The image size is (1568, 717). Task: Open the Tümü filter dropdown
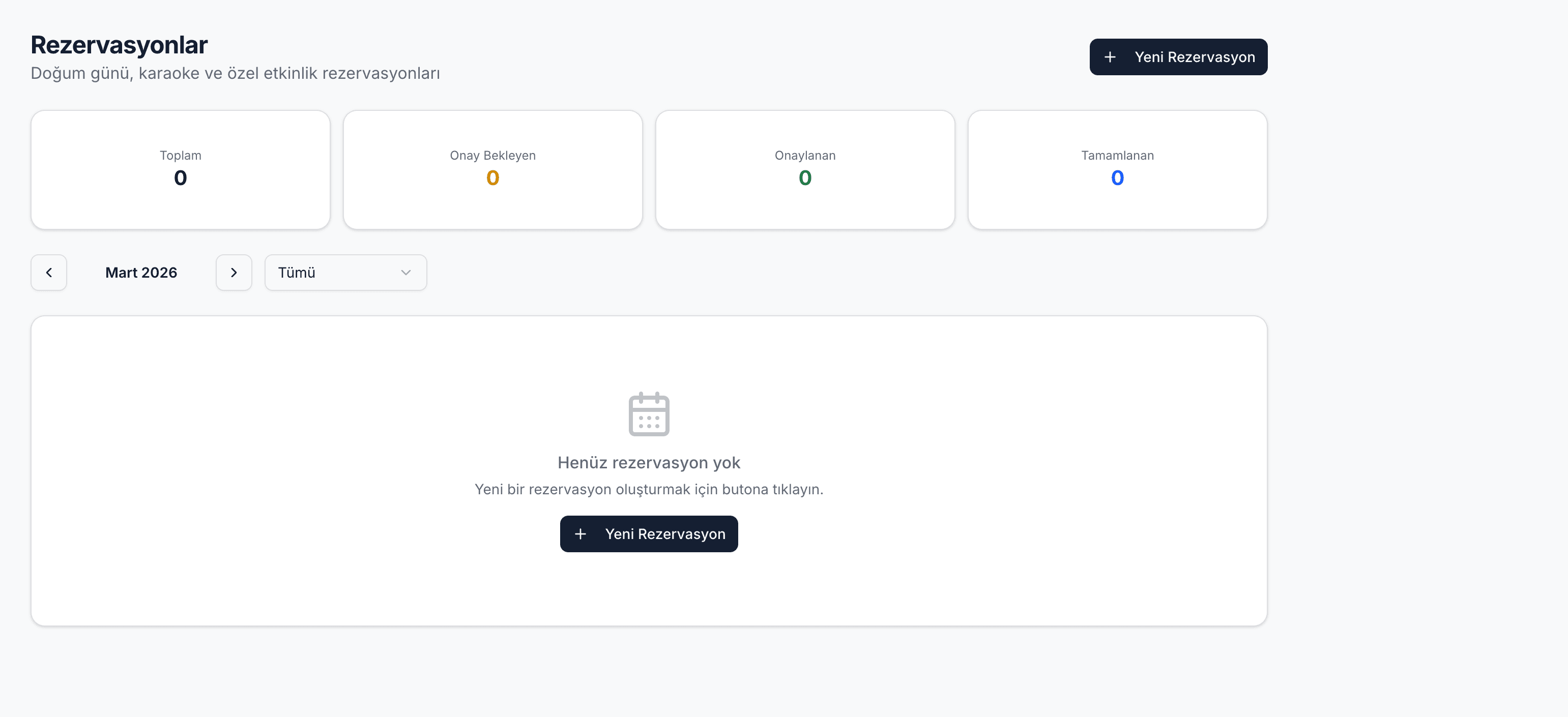point(345,273)
